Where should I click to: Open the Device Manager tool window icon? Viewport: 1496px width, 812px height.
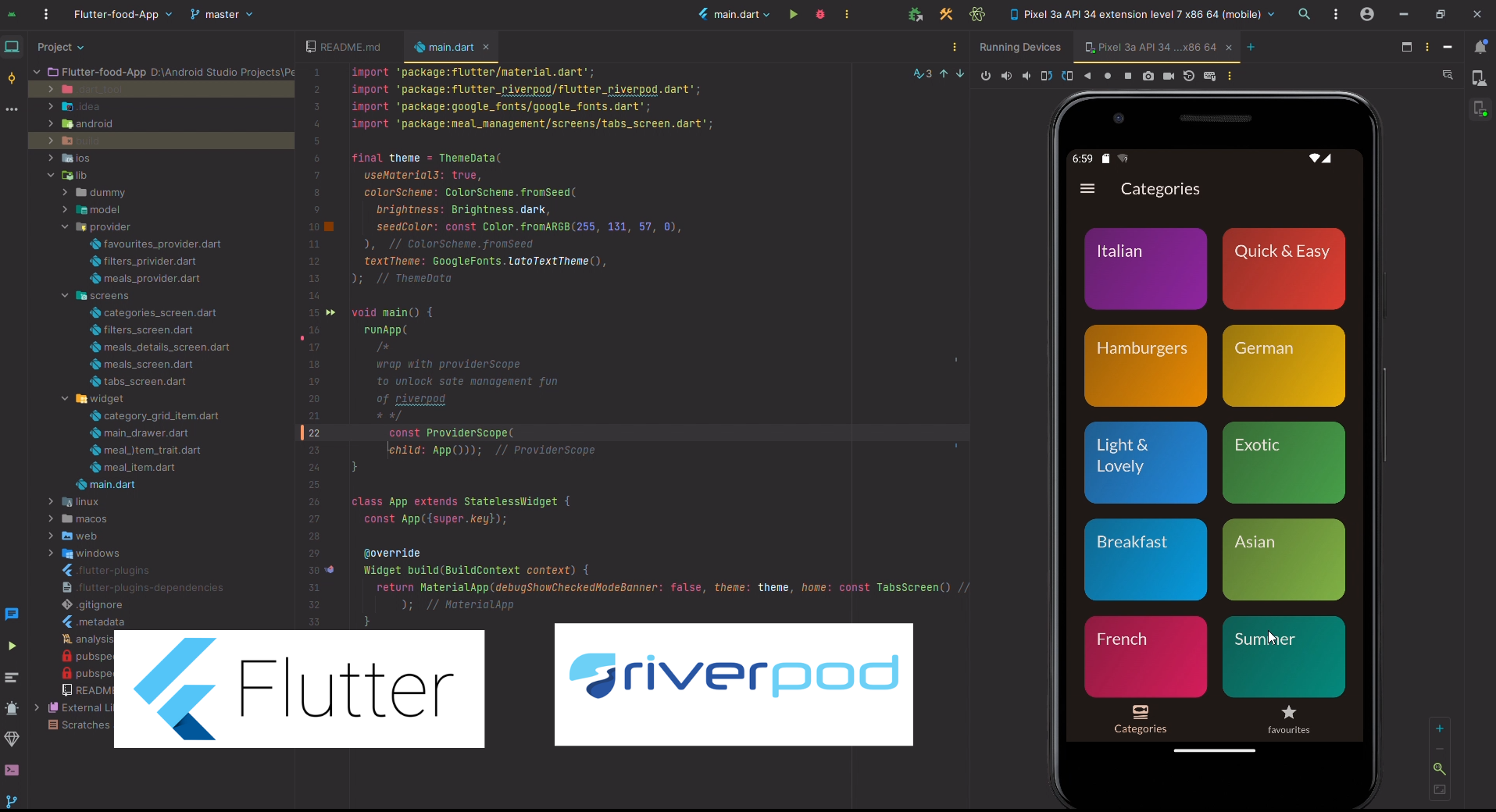click(1479, 77)
